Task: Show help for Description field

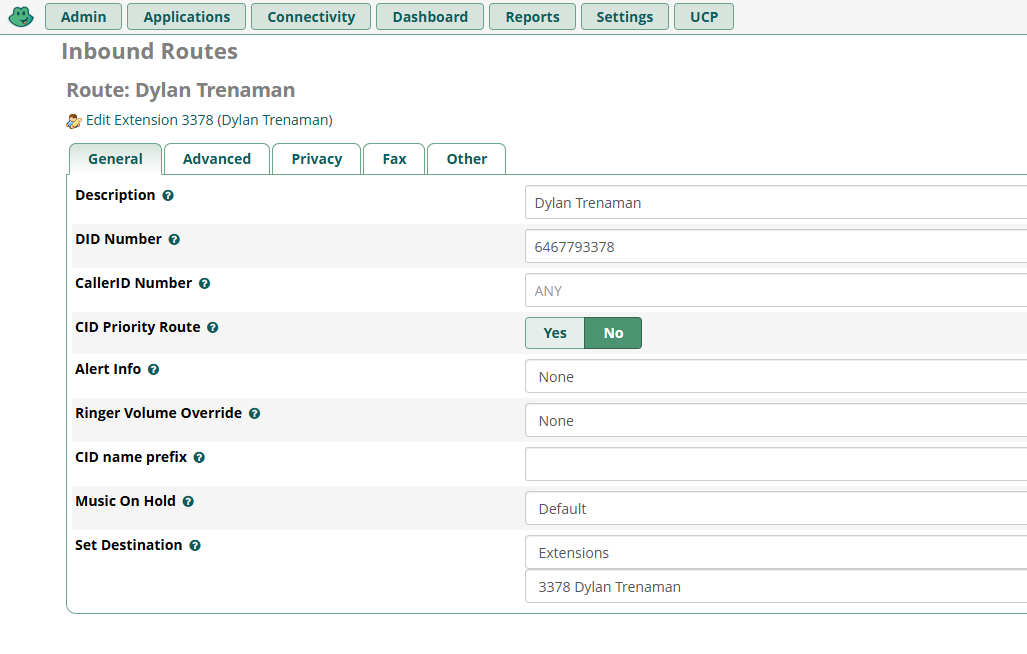Action: 168,196
